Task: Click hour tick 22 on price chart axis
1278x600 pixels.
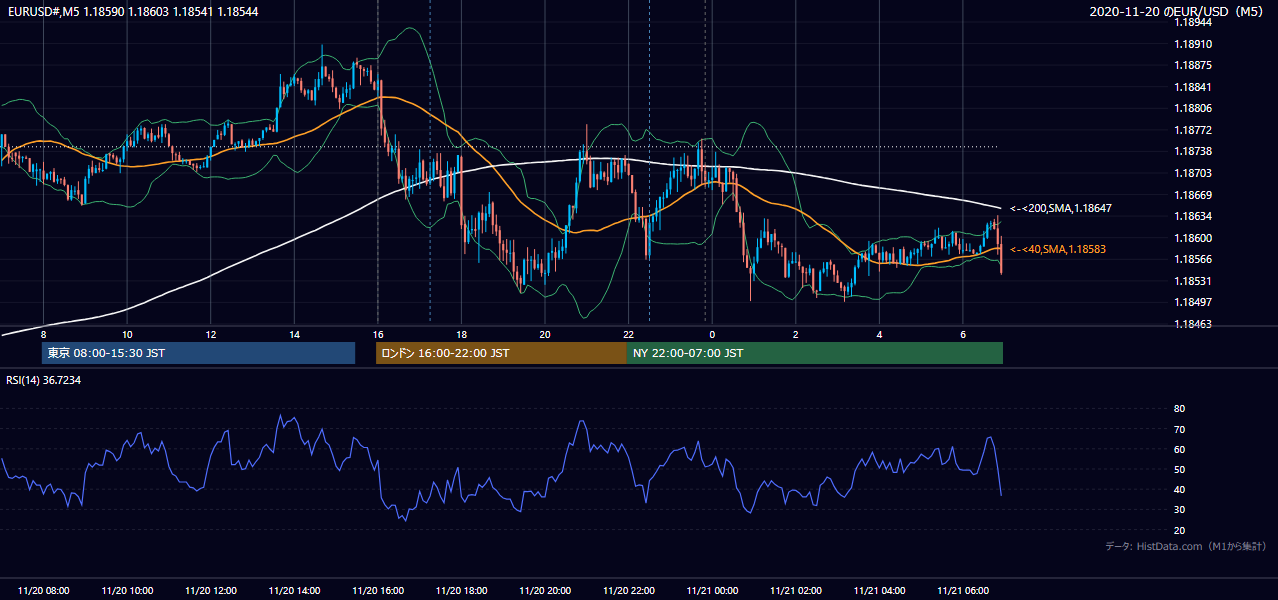Action: point(628,334)
